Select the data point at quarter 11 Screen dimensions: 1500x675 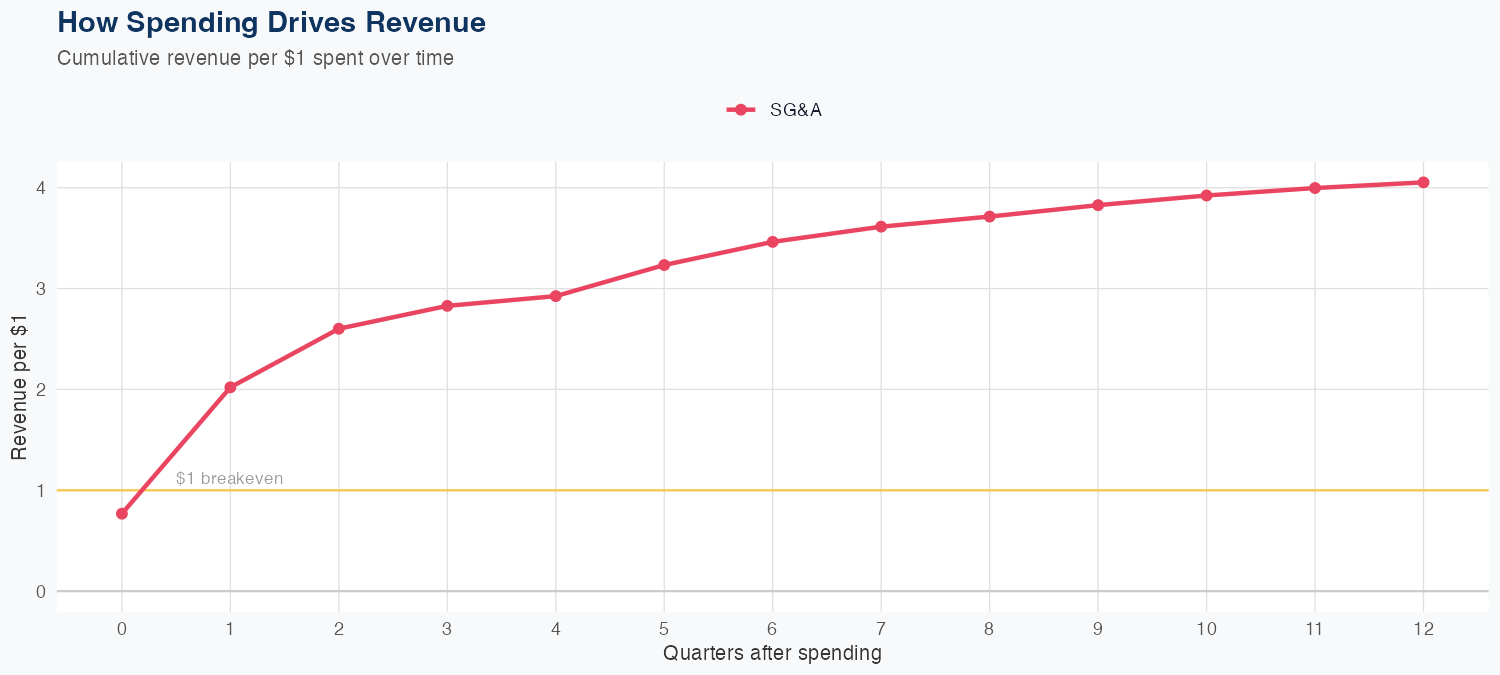[1315, 188]
